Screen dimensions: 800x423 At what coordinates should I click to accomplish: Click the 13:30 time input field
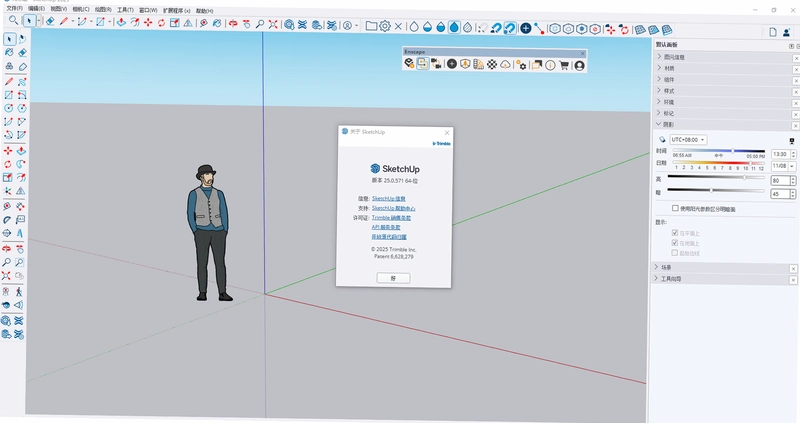point(780,154)
